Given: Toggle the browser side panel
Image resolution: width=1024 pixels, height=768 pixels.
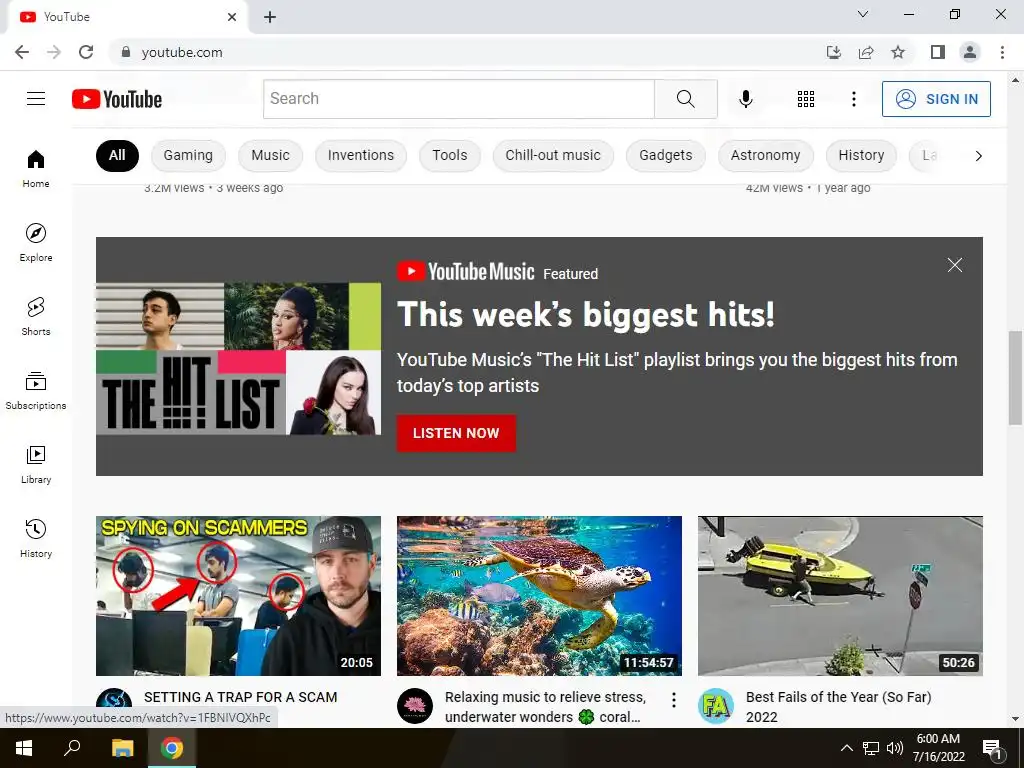Looking at the screenshot, I should coord(938,52).
